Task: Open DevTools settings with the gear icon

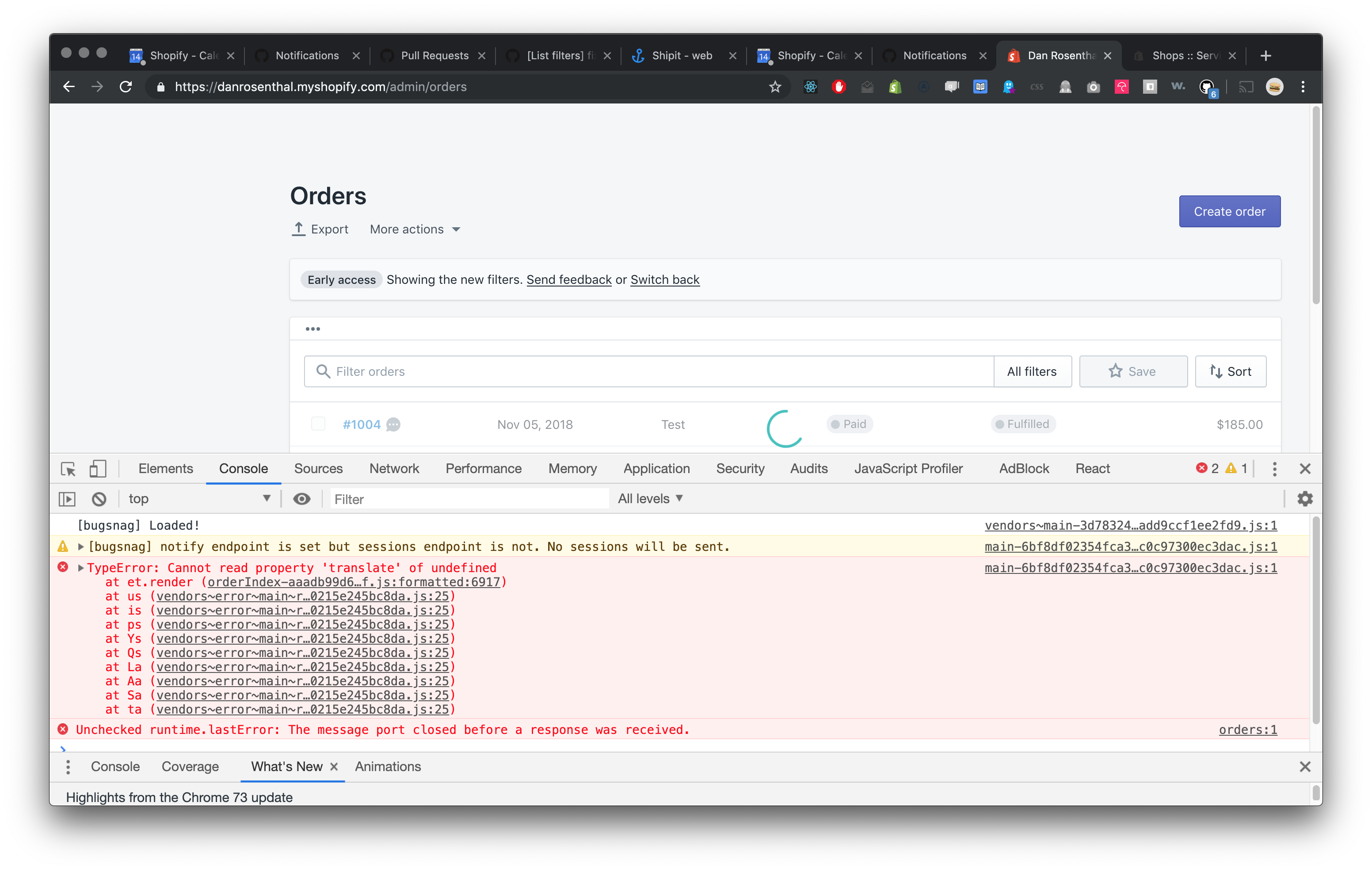Action: 1305,498
